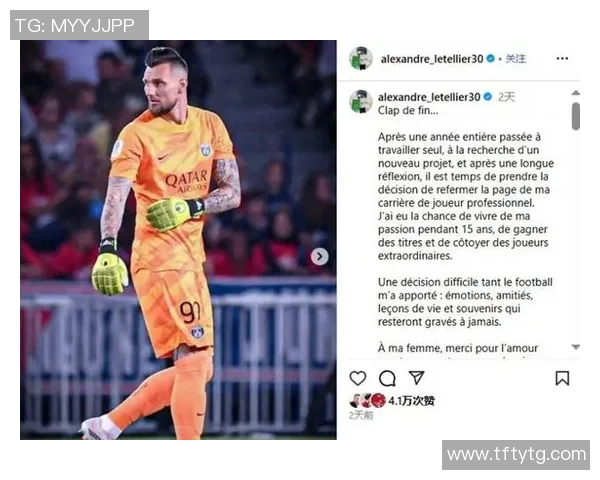Click verified badge in the header
600x480 pixels.
pyautogui.click(x=490, y=59)
